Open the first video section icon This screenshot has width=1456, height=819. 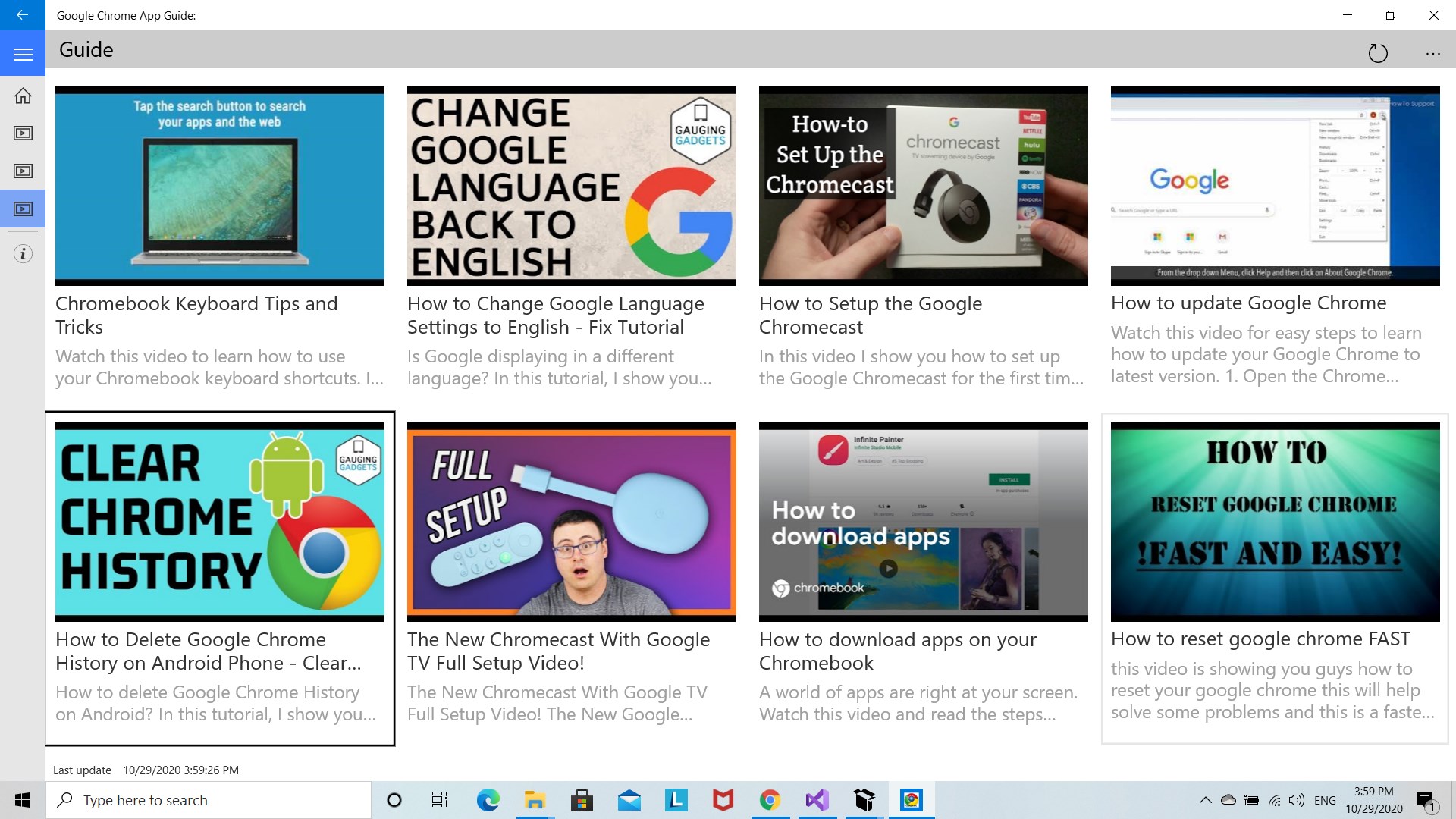tap(23, 133)
